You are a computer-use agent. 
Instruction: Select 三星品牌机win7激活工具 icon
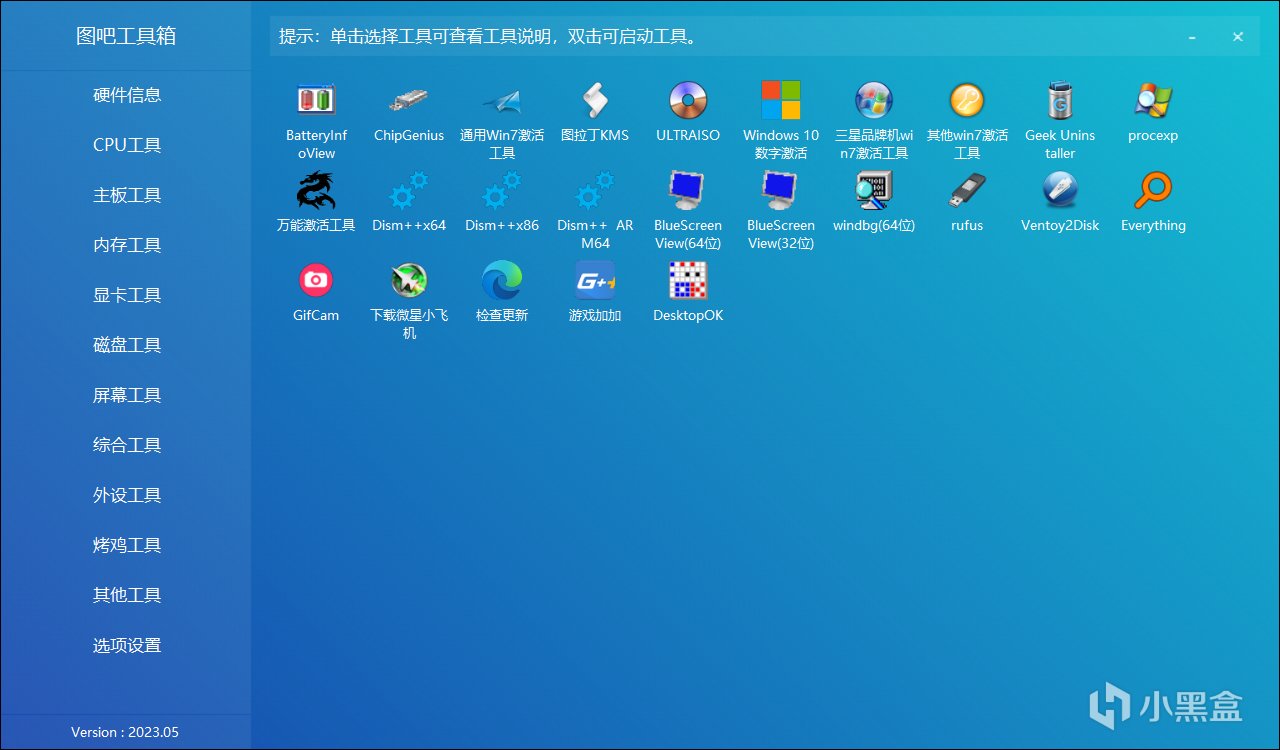[x=874, y=100]
